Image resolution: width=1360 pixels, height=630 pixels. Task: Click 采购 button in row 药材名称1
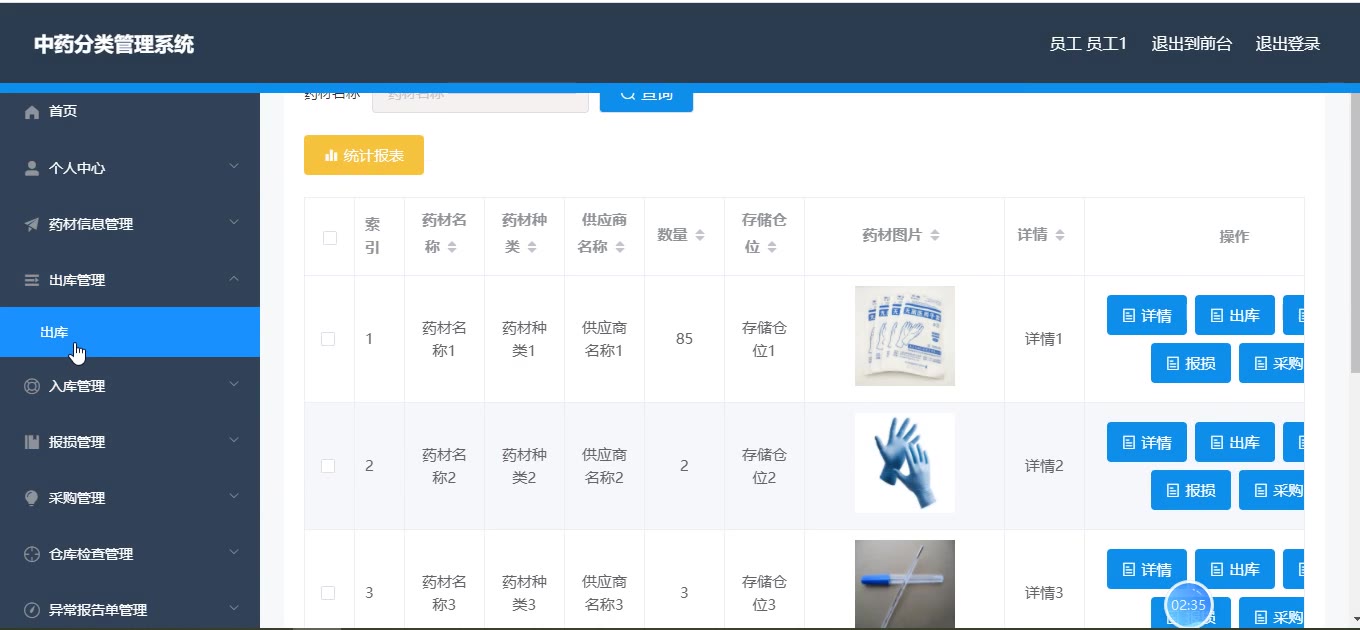pos(1272,363)
